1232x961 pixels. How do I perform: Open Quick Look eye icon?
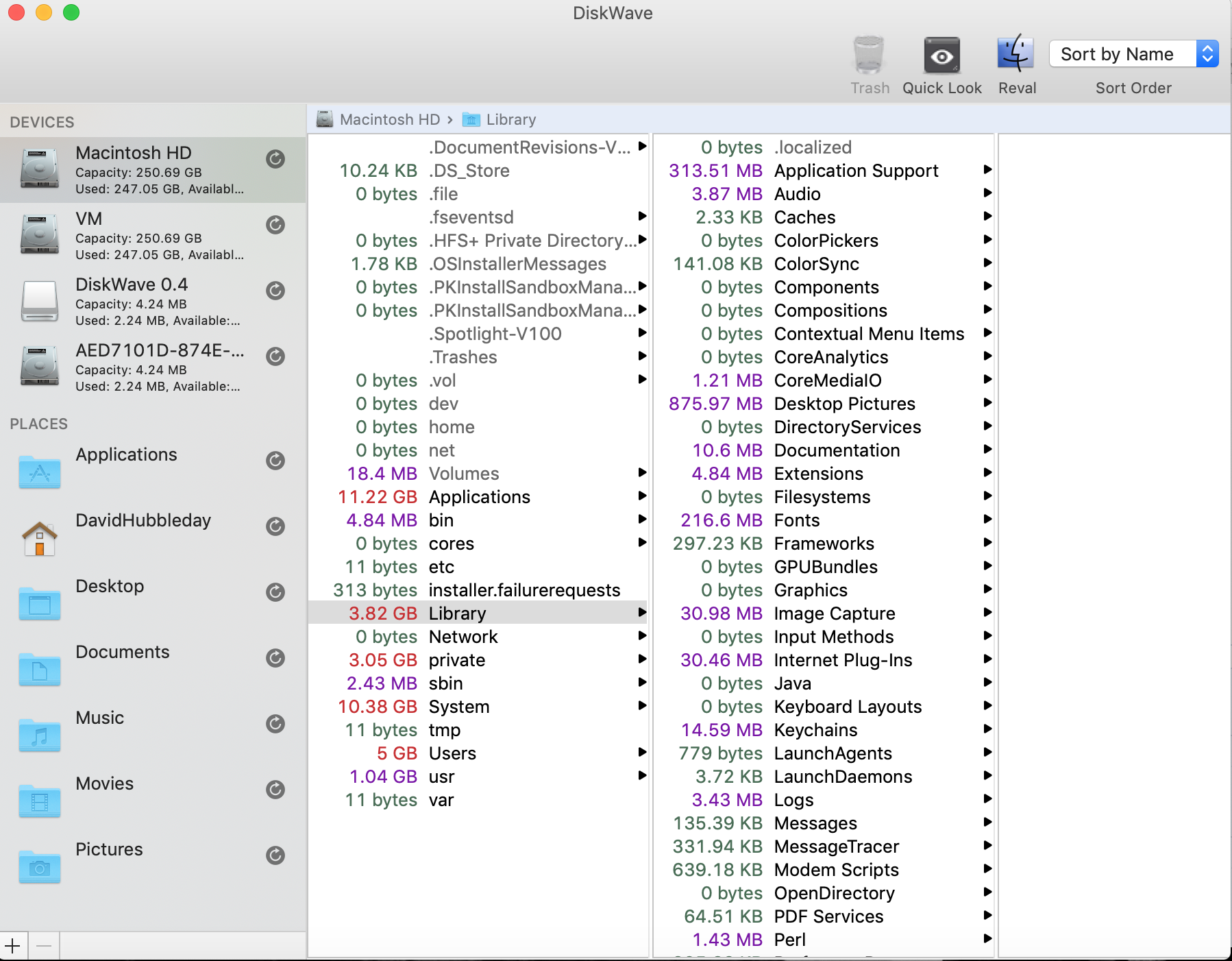click(941, 56)
